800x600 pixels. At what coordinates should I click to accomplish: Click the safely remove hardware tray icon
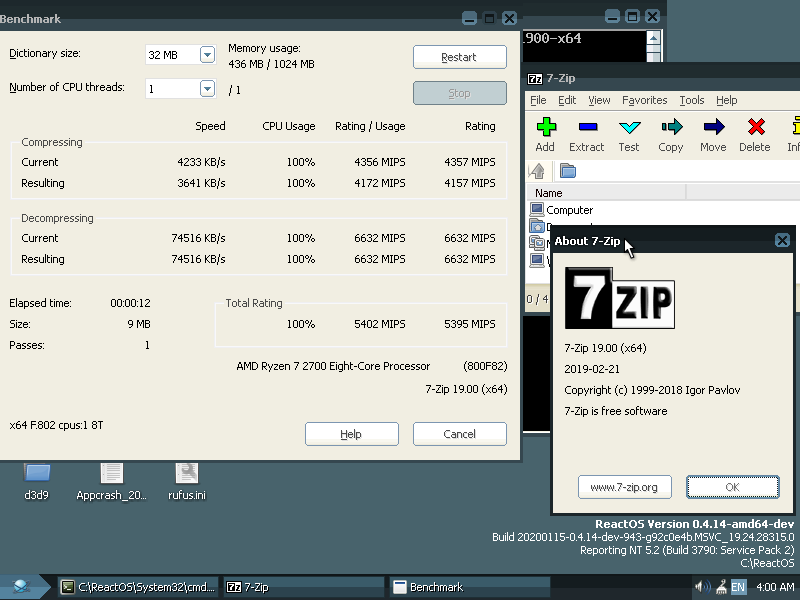pyautogui.click(x=721, y=587)
